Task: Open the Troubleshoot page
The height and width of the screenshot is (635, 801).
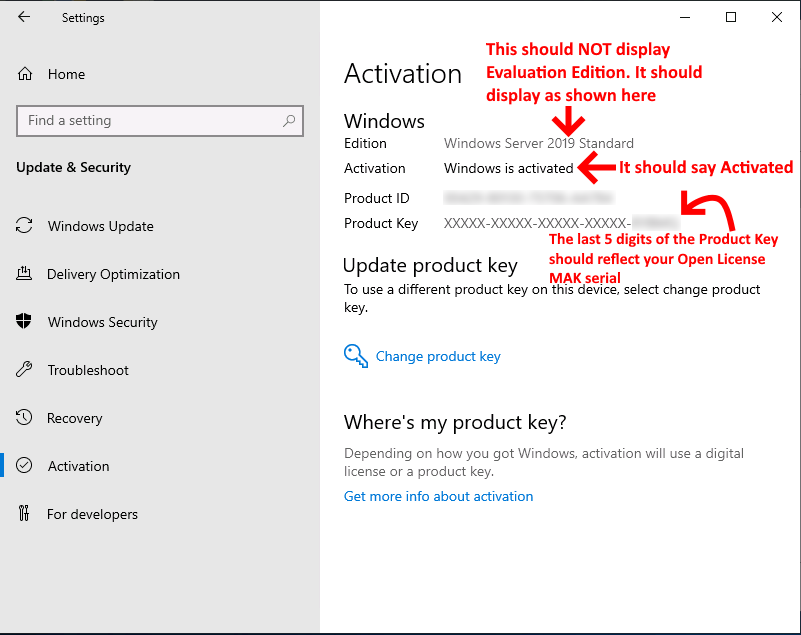Action: (x=88, y=370)
